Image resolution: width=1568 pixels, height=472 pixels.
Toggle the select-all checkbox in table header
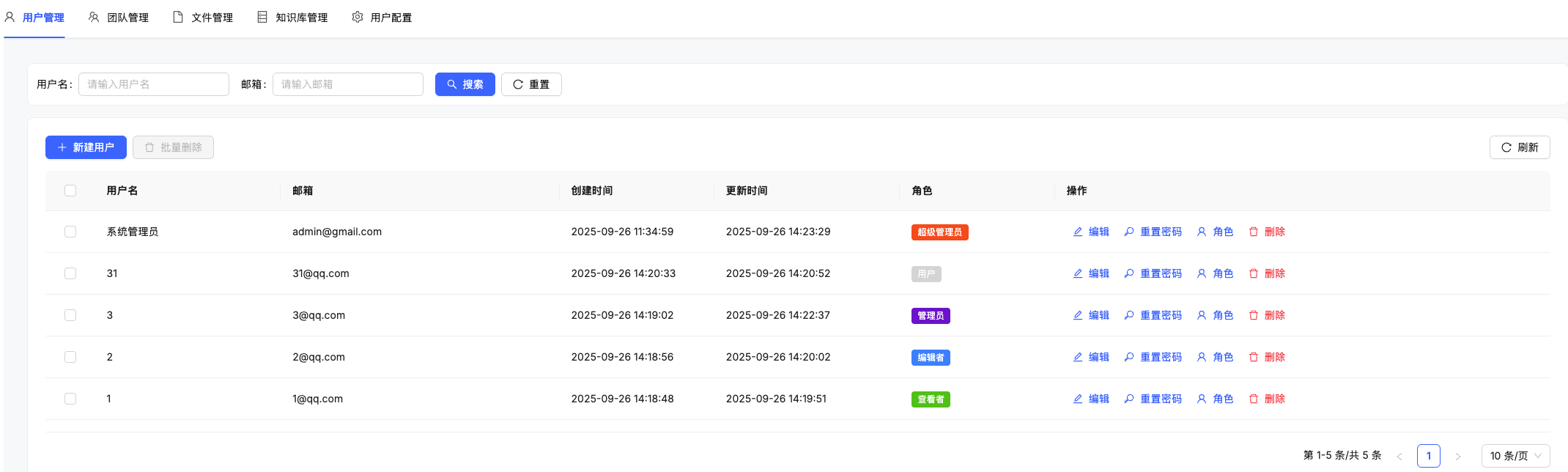pos(70,191)
